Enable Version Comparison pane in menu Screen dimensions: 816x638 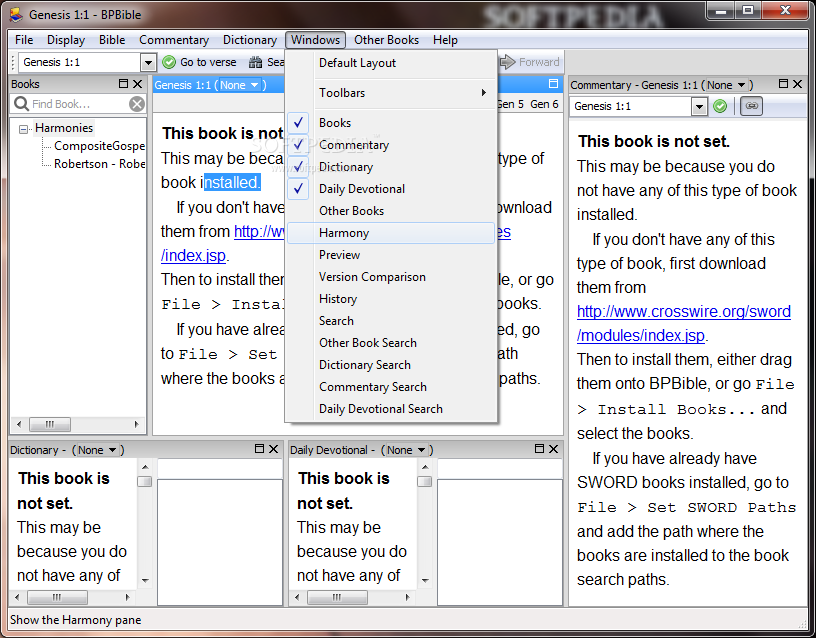pos(390,277)
